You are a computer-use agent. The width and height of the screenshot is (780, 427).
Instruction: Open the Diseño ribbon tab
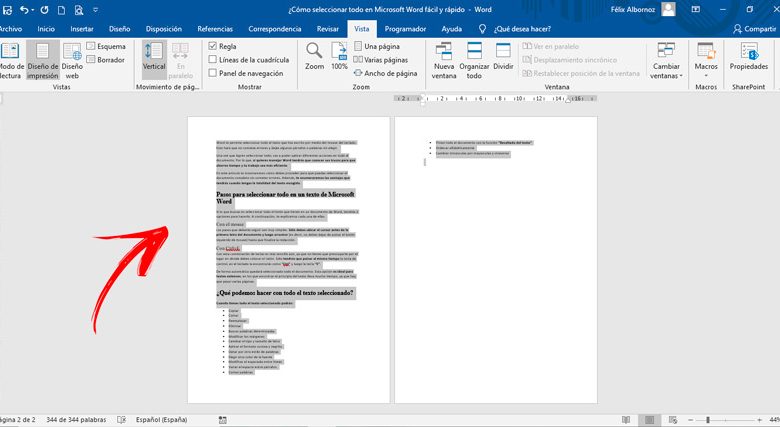[119, 29]
